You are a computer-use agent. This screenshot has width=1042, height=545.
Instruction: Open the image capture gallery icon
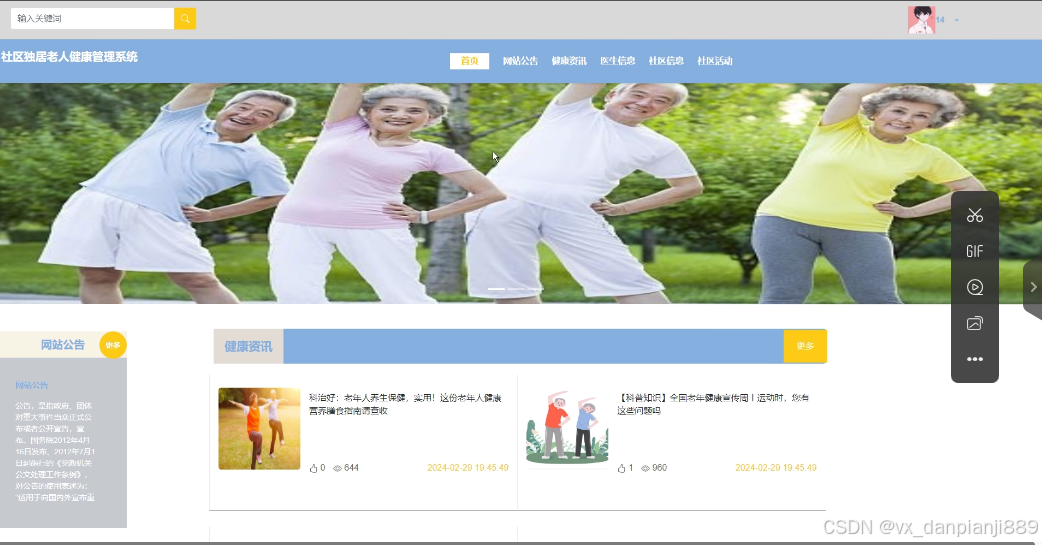[974, 324]
